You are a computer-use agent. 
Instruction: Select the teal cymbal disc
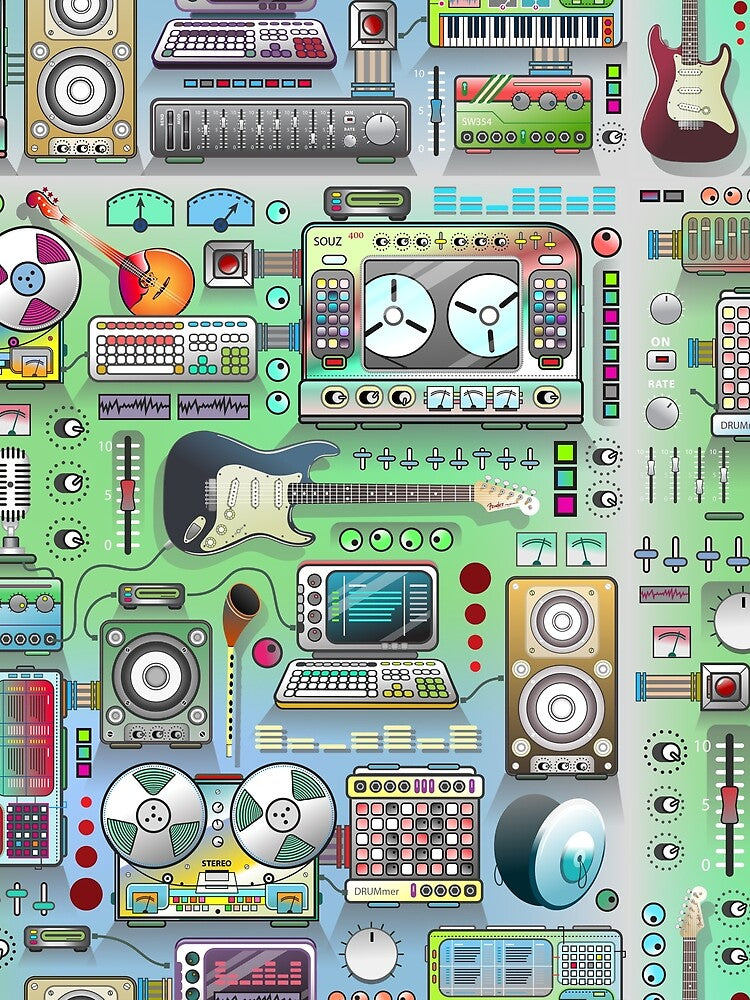tap(550, 851)
